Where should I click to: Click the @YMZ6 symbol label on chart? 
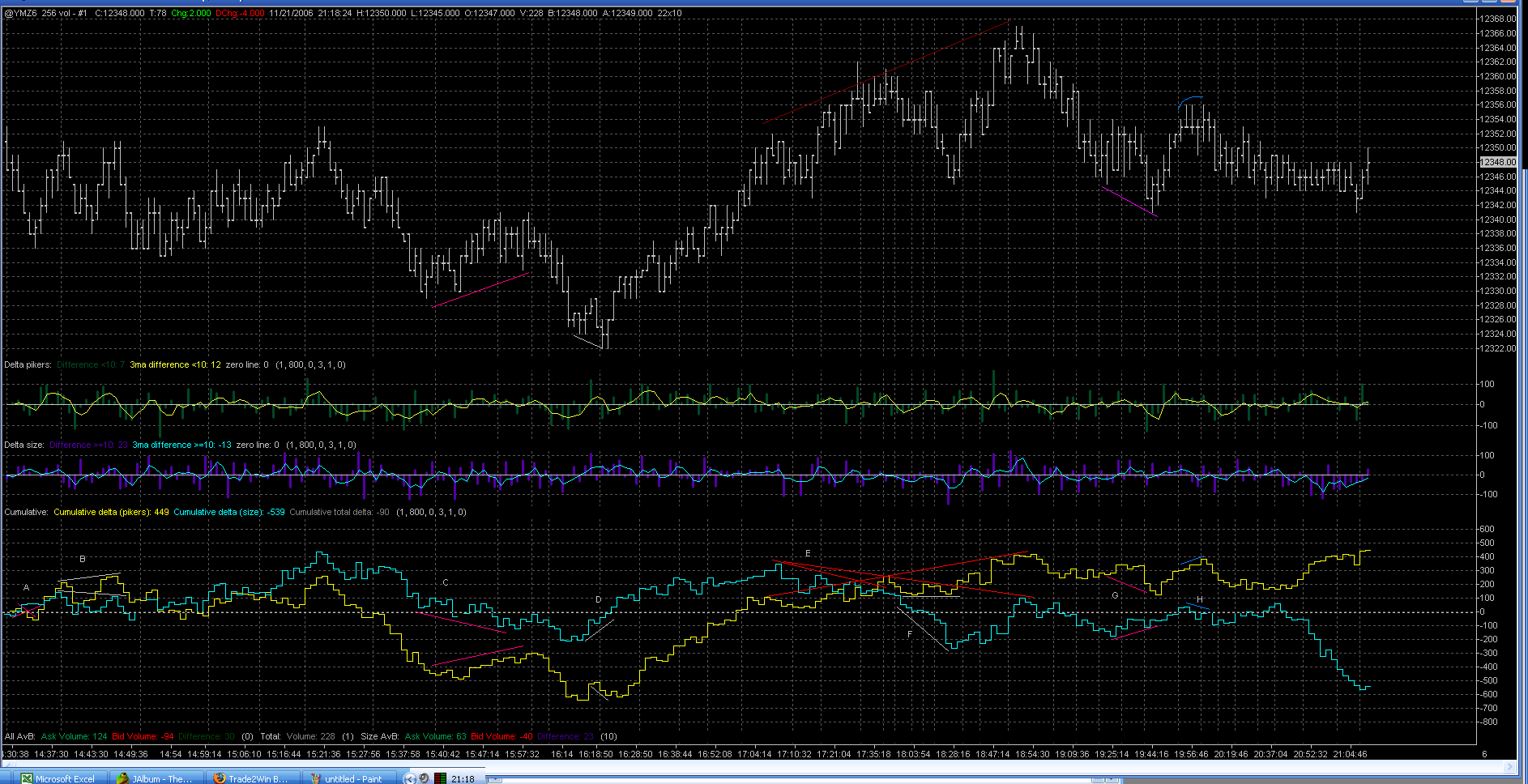pyautogui.click(x=20, y=13)
